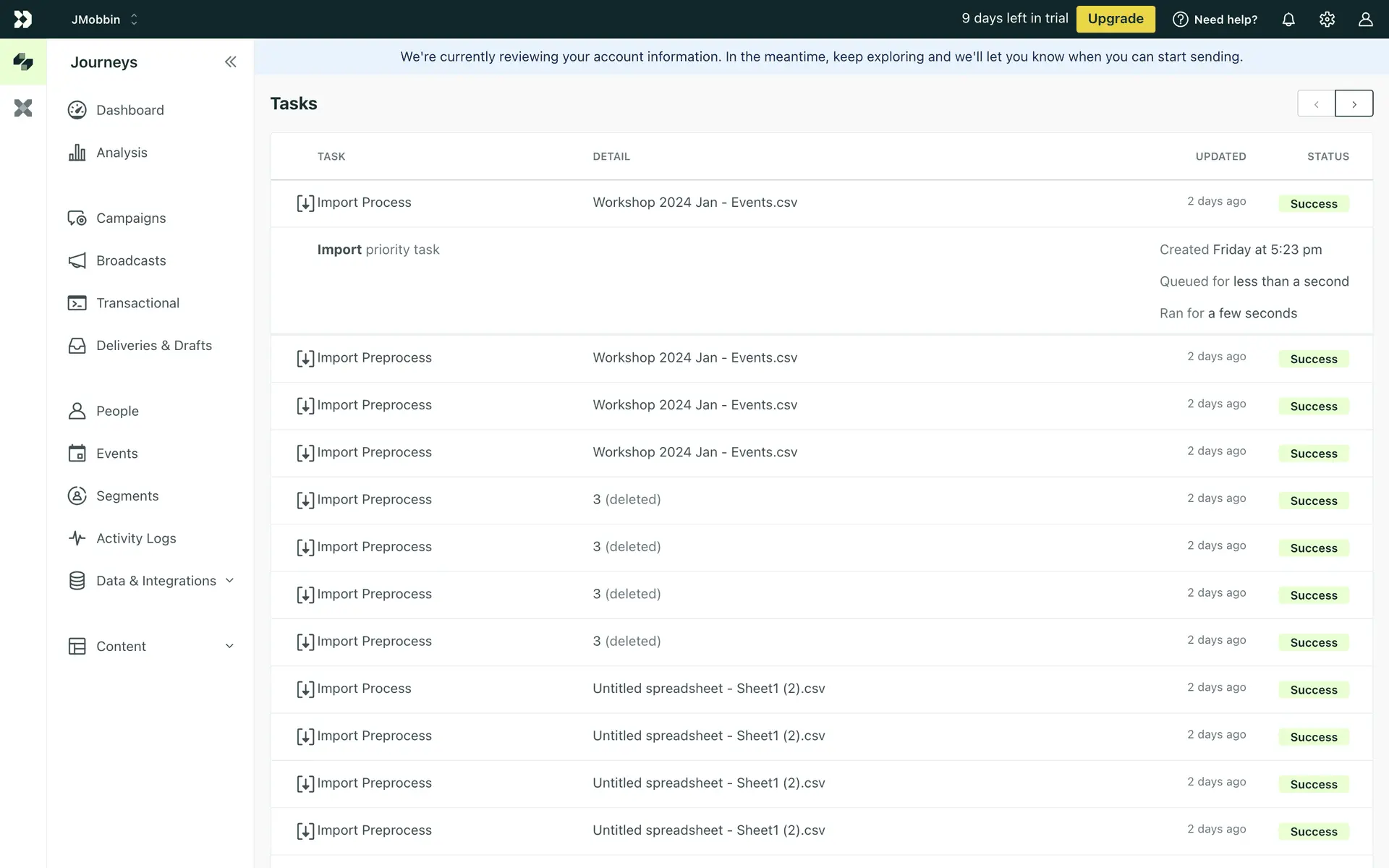Open the JMobbin workspace switcher

point(104,20)
